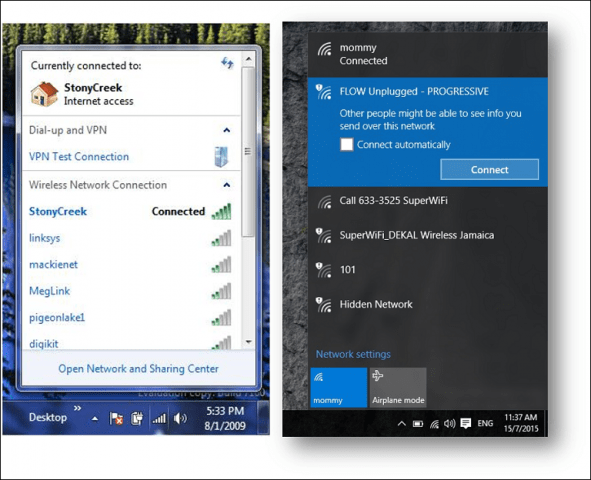Image resolution: width=591 pixels, height=480 pixels.
Task: Select the linksys wireless network
Action: pos(130,238)
